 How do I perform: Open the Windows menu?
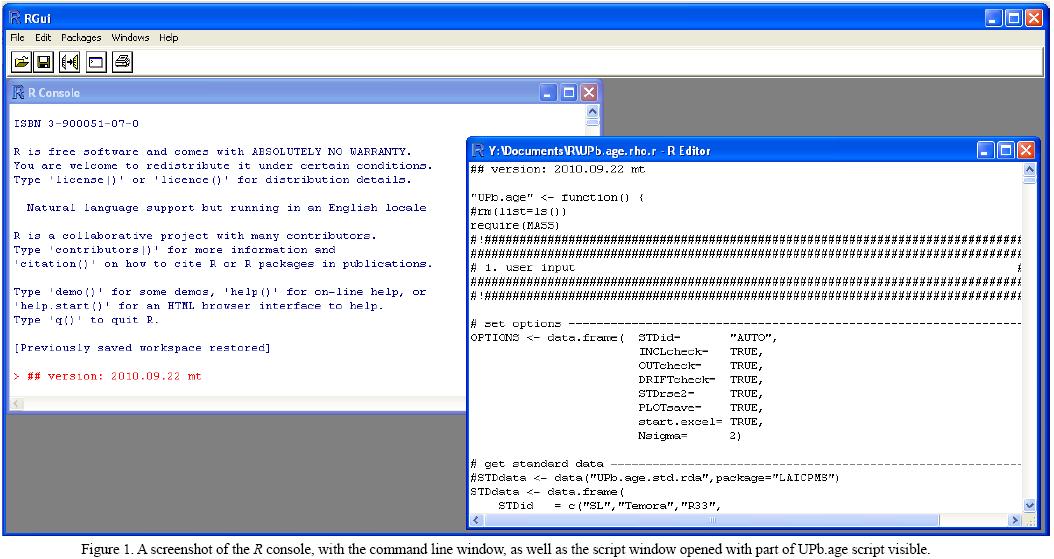[x=130, y=38]
